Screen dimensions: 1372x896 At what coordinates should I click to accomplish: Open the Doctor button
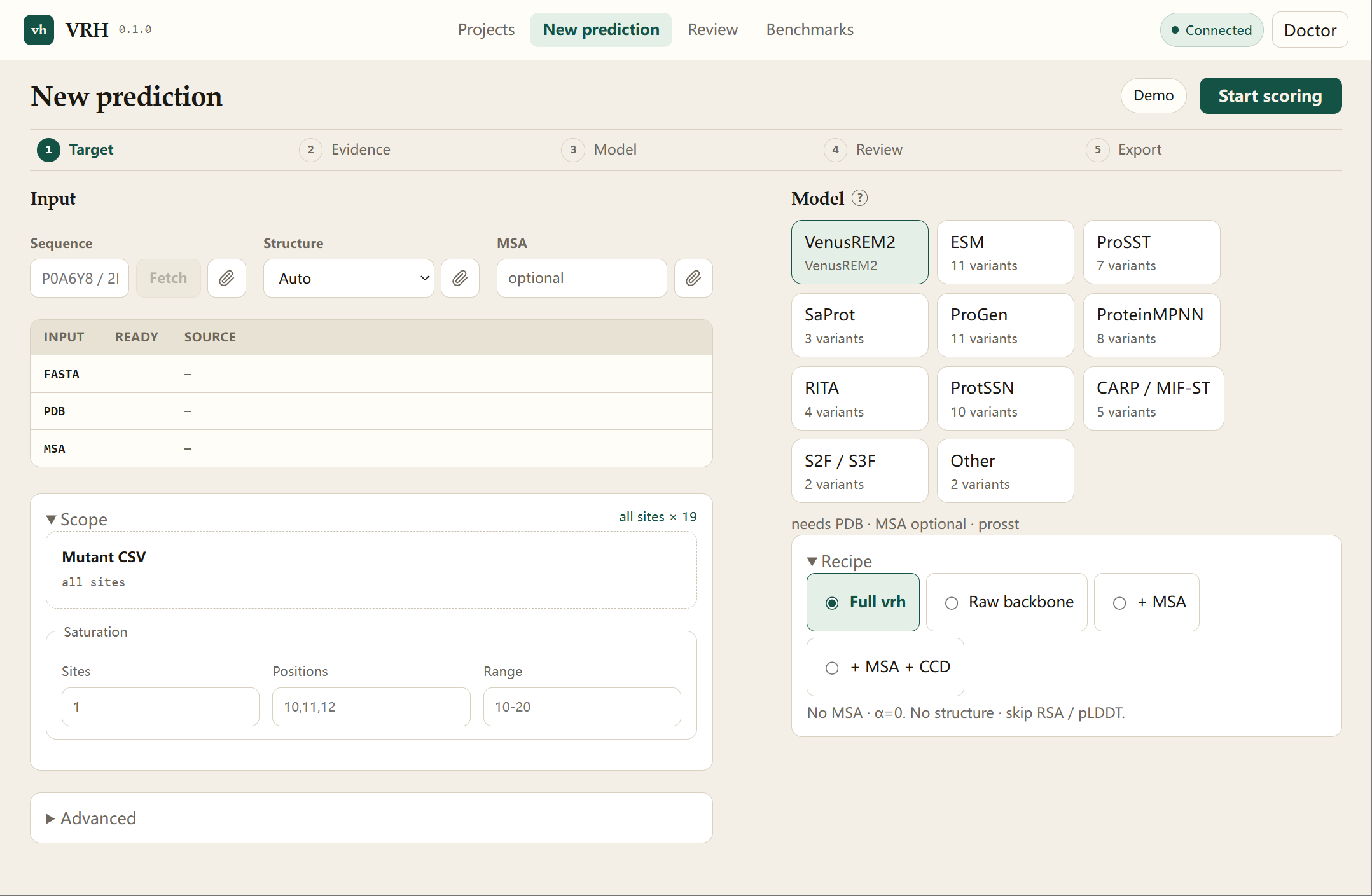point(1310,30)
